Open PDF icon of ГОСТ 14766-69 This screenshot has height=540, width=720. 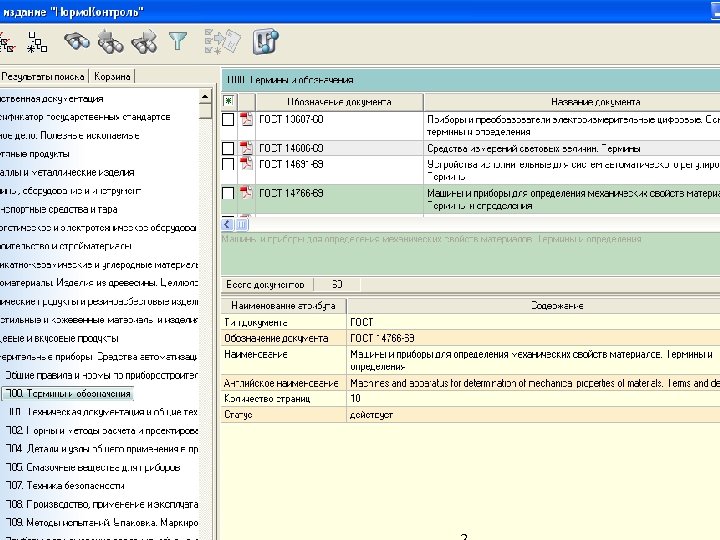coord(246,193)
